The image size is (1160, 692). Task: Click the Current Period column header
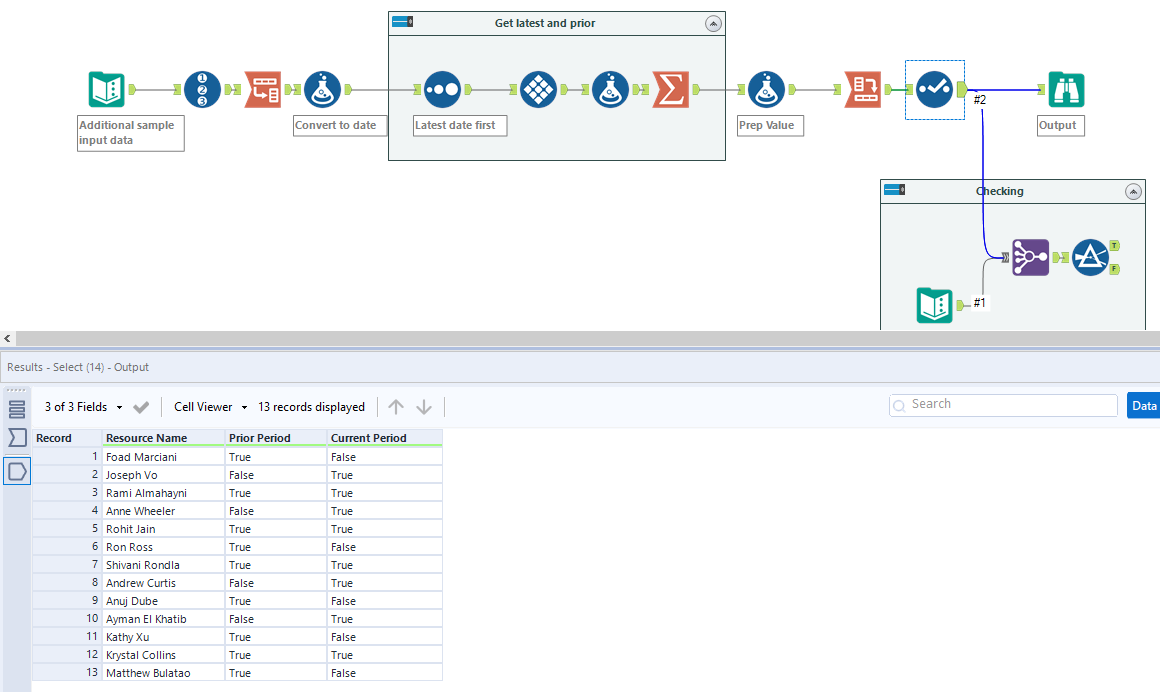point(368,438)
